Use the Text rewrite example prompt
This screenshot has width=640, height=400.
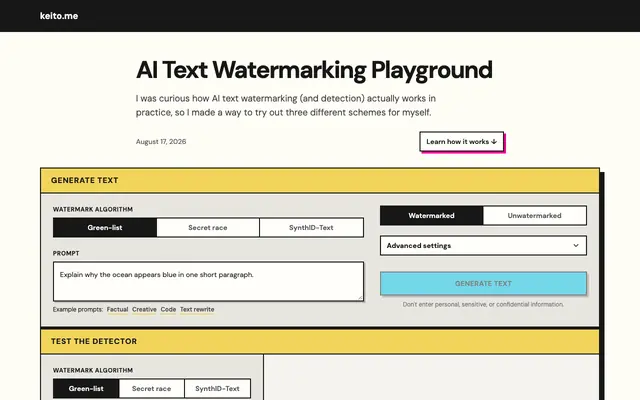click(197, 309)
